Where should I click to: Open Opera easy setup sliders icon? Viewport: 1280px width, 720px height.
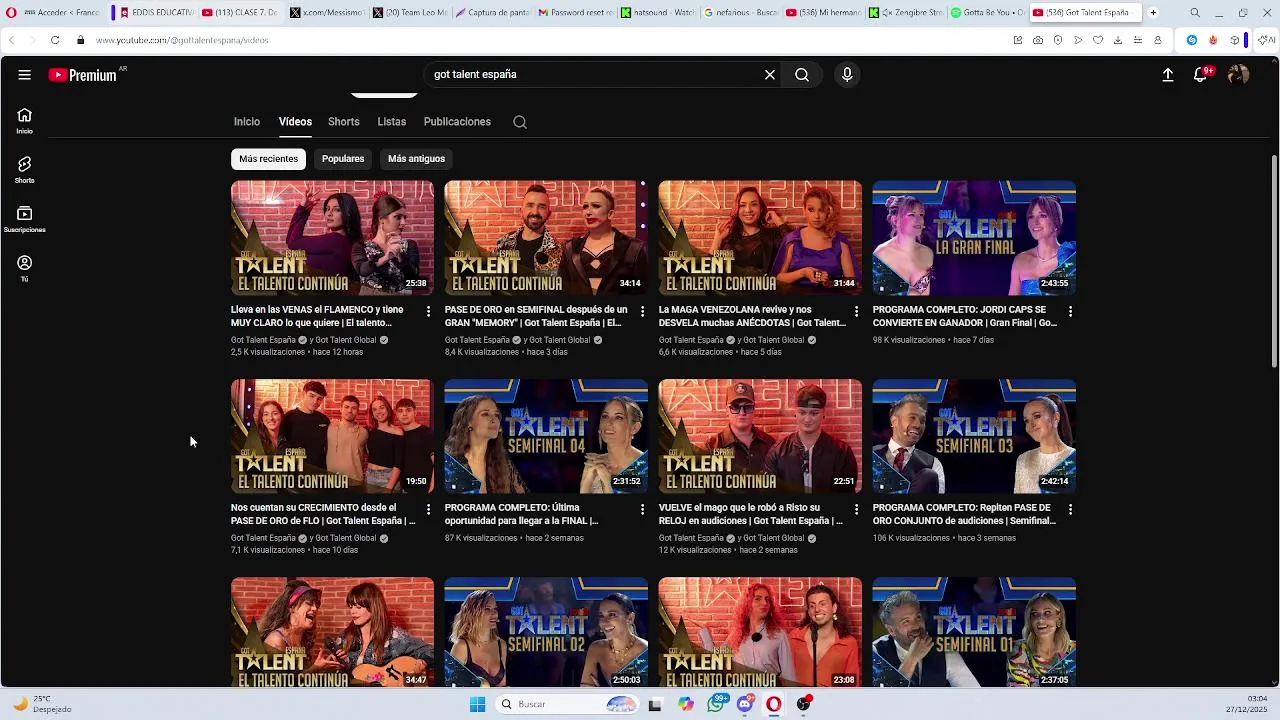(1138, 40)
